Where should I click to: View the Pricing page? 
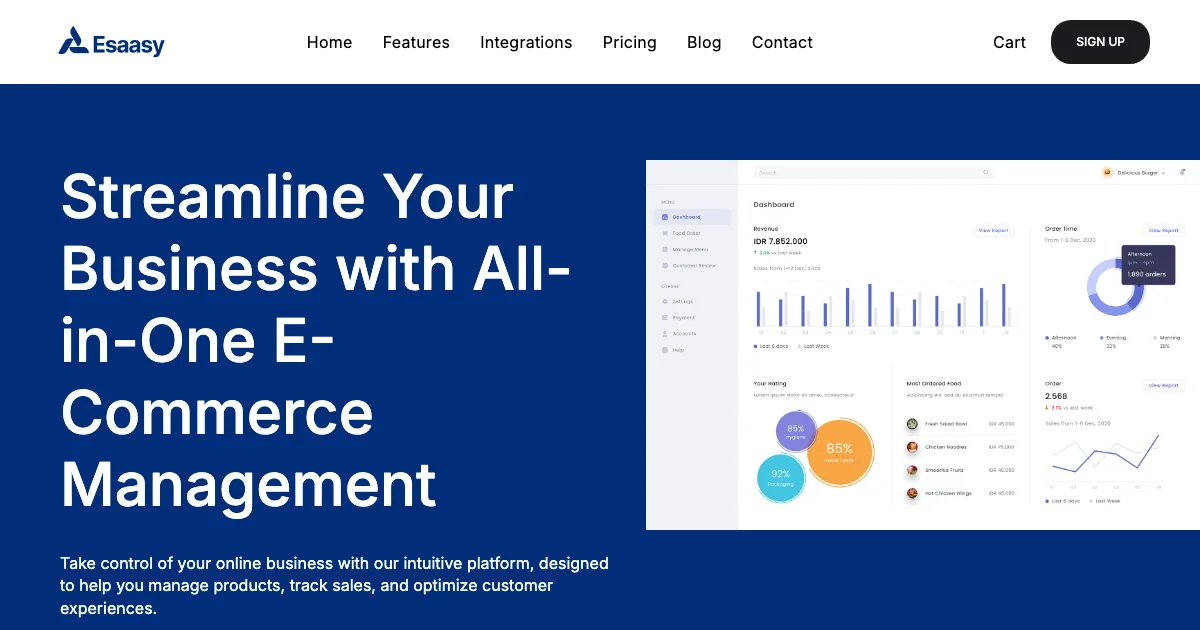pos(630,42)
